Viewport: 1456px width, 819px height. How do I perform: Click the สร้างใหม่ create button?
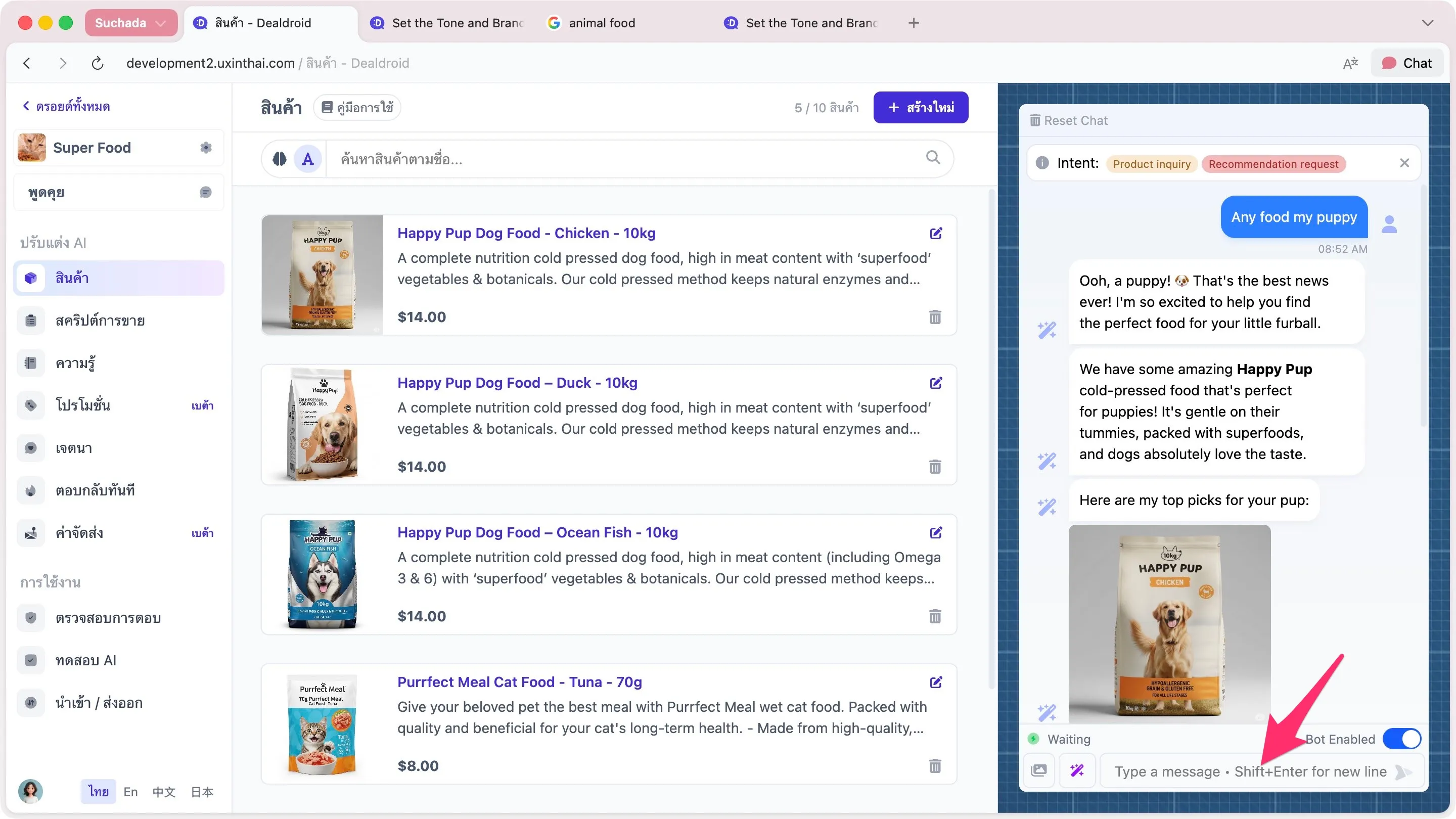click(920, 107)
